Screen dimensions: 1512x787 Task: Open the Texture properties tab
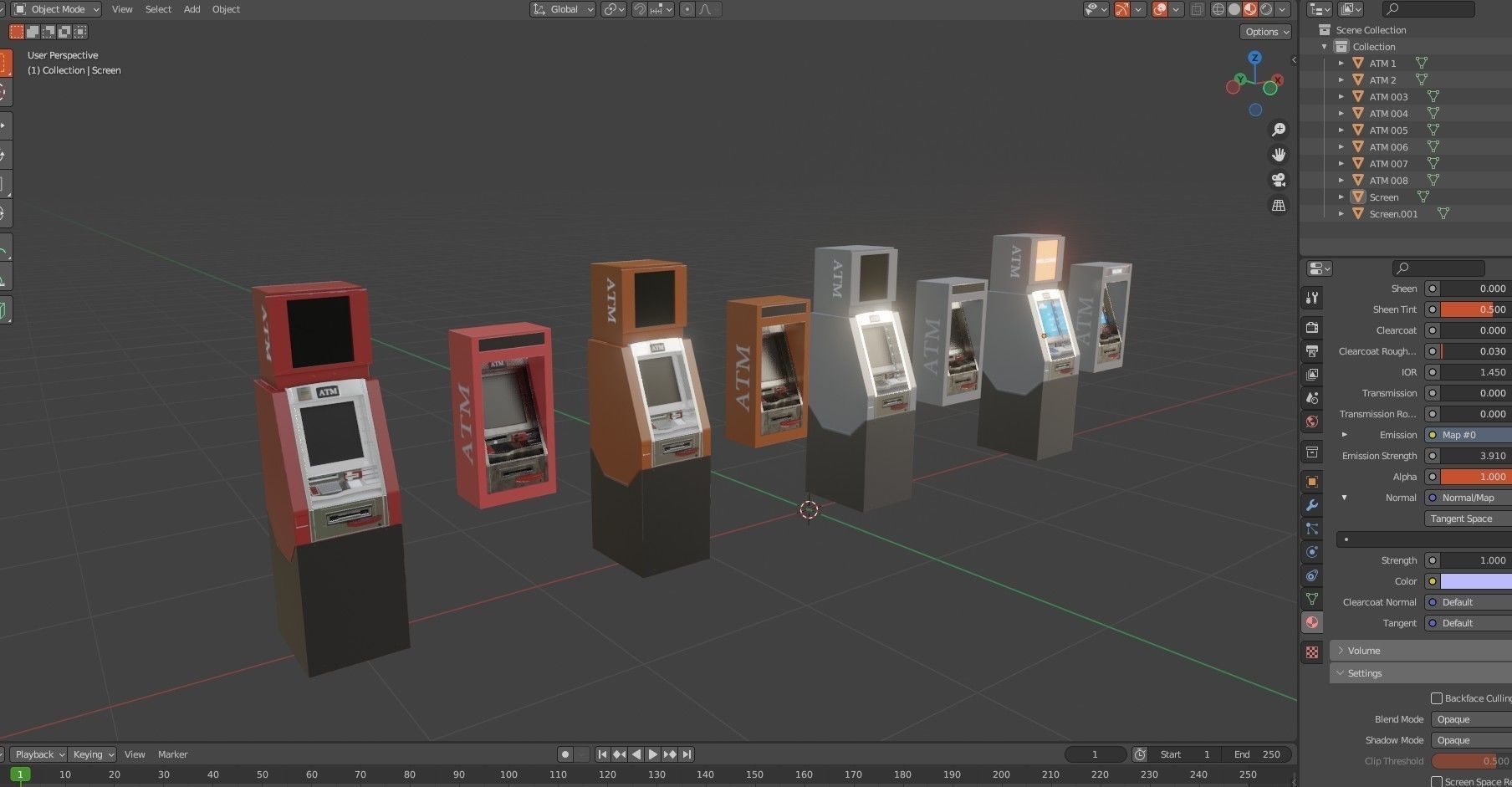pos(1312,652)
